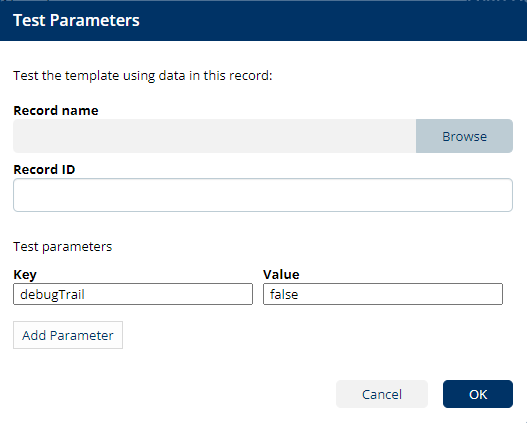
Task: Click the 'Test the template' instruction text
Action: [x=143, y=76]
